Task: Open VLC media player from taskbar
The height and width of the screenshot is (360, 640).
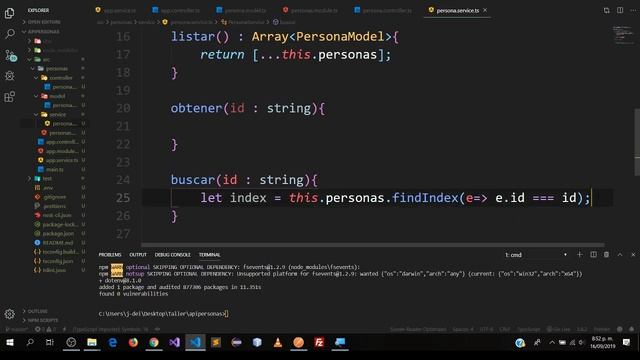Action: pyautogui.click(x=278, y=342)
